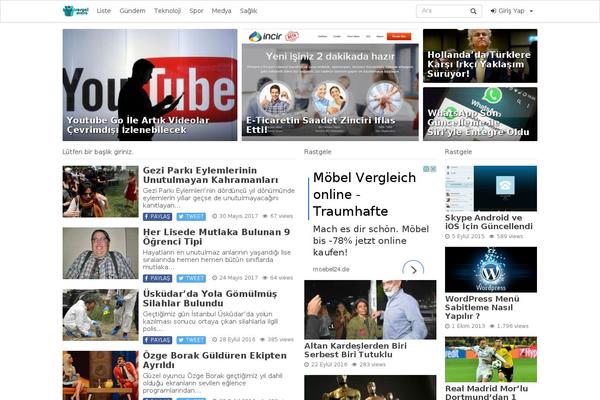This screenshot has height=400, width=600.
Task: Share Her Lisede article via Paylaş
Action: (157, 278)
